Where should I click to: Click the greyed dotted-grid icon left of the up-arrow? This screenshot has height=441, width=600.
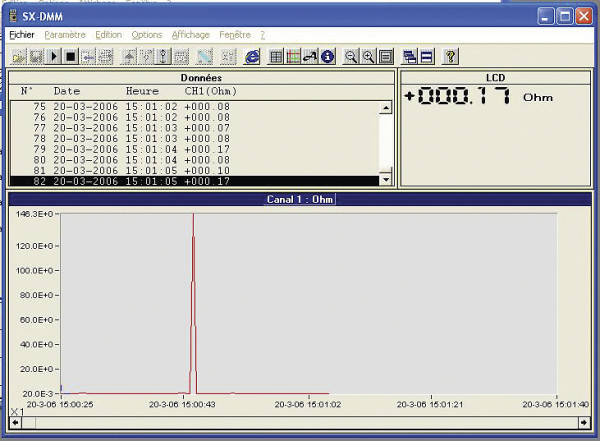coord(106,57)
